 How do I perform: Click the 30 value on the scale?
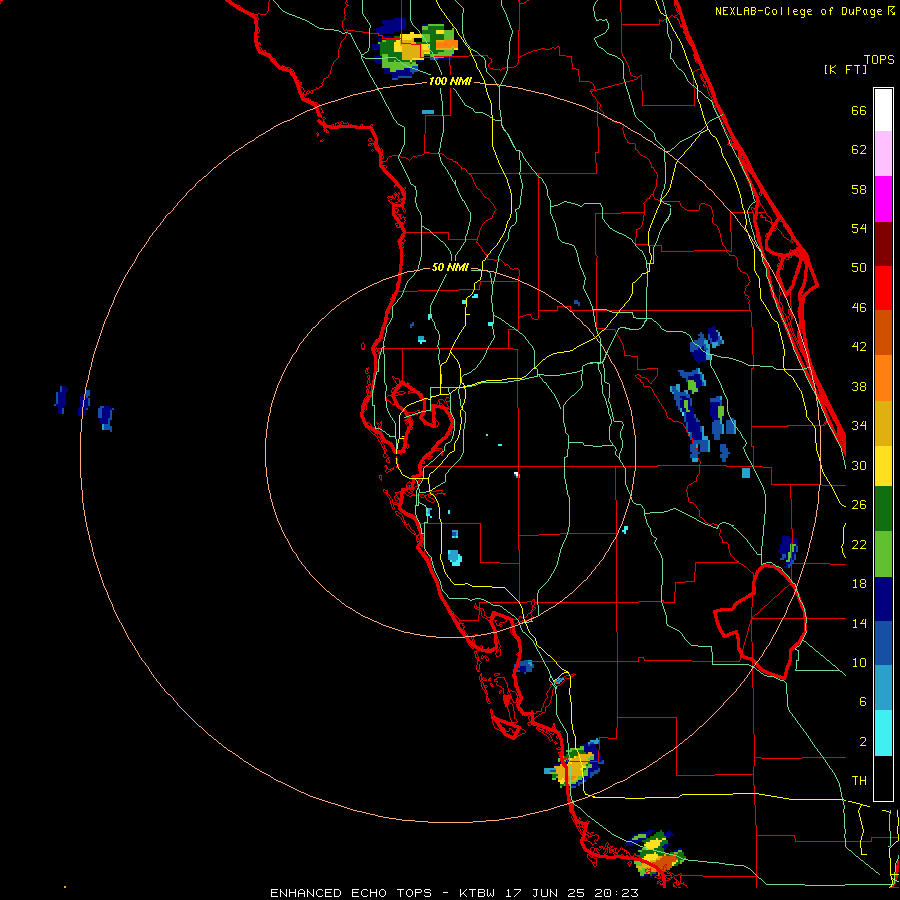[x=859, y=465]
